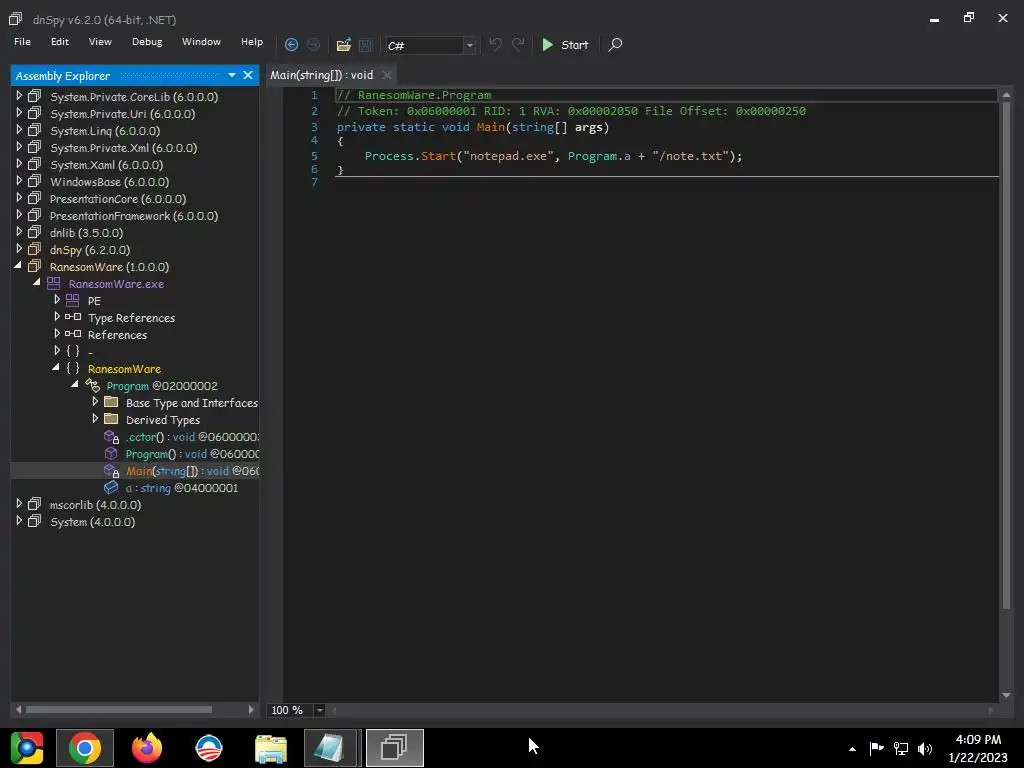Expand System.Private.Uri assembly node

(x=19, y=113)
